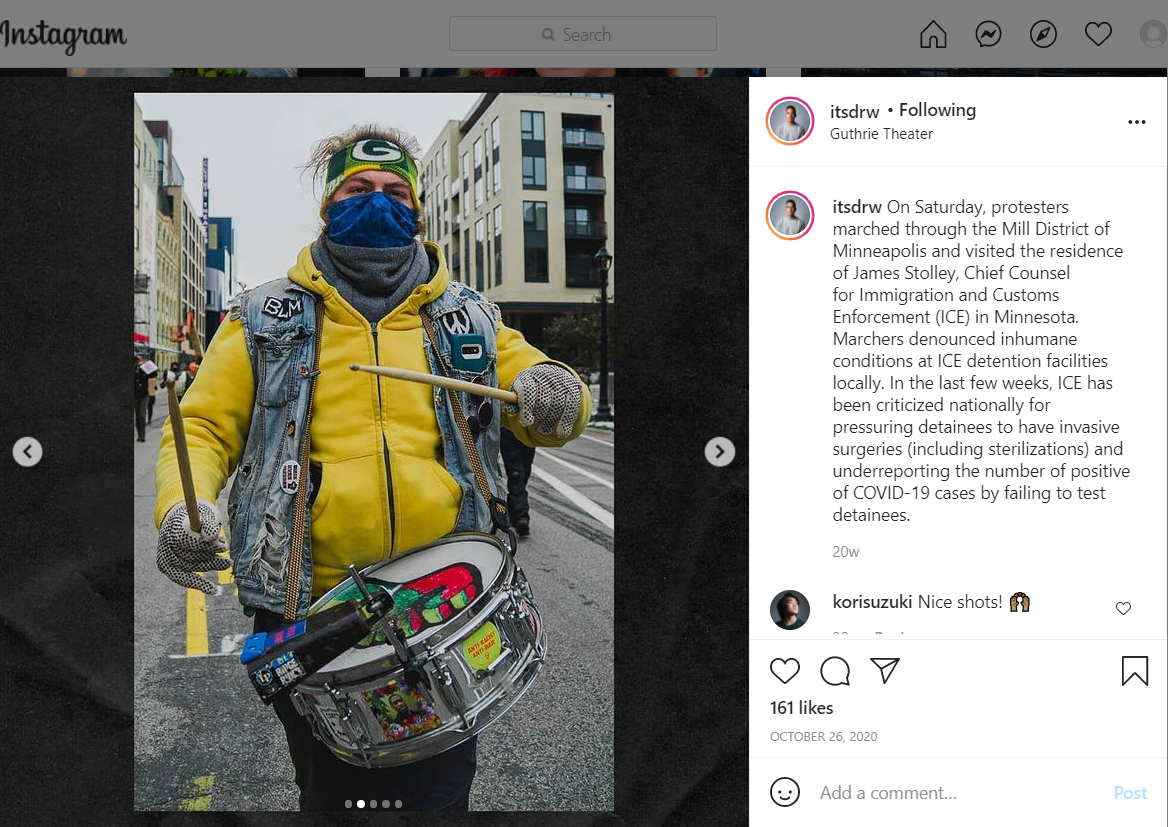Go to the next photo in carousel
Viewport: 1168px width, 827px height.
(720, 451)
